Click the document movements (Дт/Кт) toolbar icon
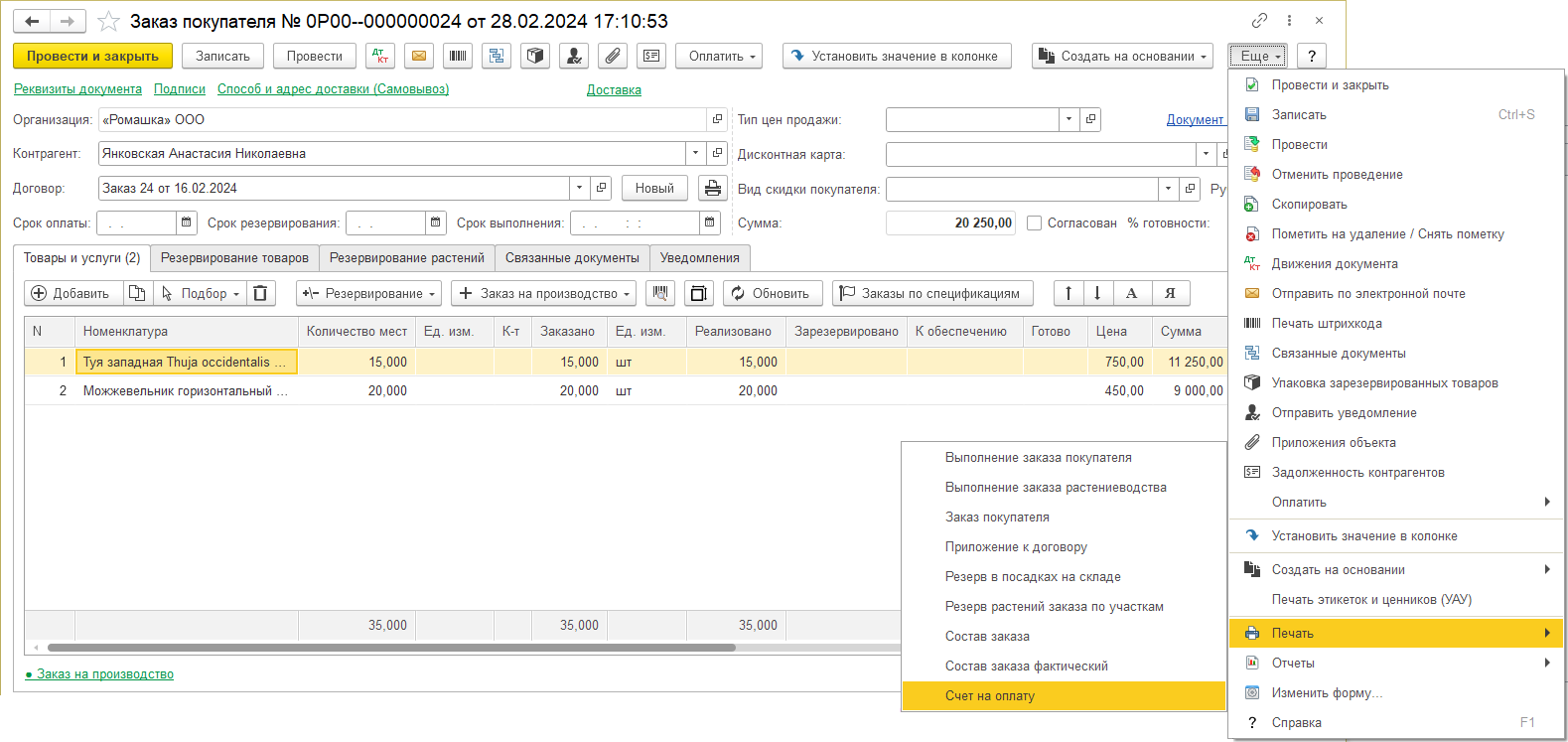 point(380,57)
